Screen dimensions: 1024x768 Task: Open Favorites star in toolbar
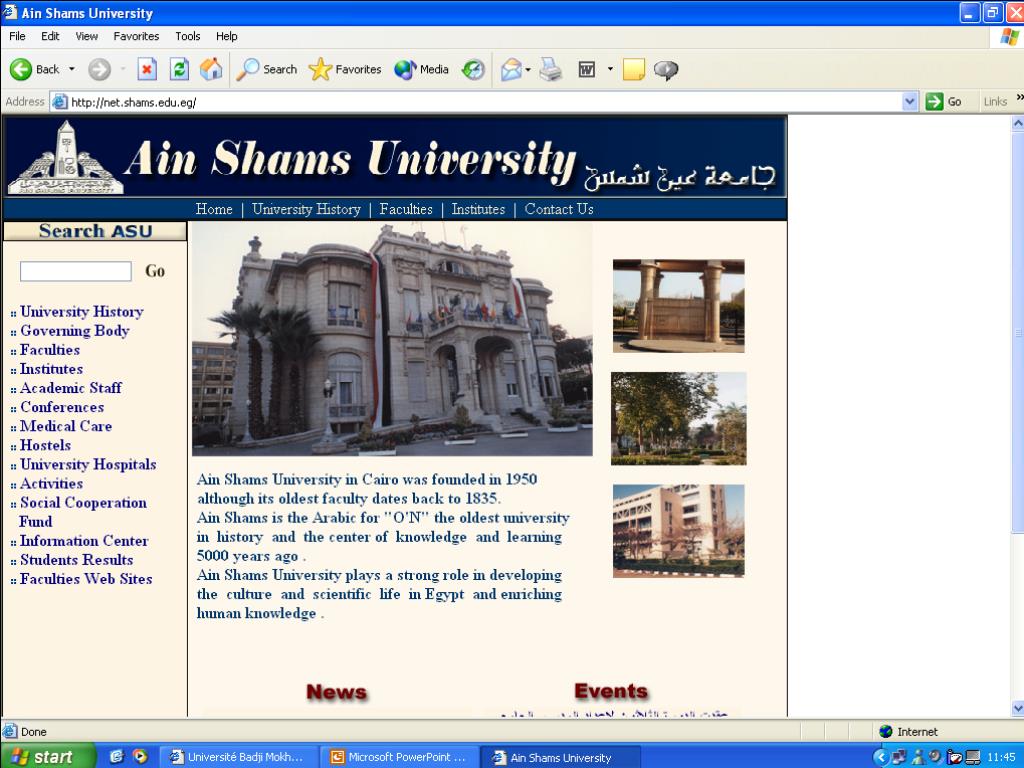tap(345, 69)
